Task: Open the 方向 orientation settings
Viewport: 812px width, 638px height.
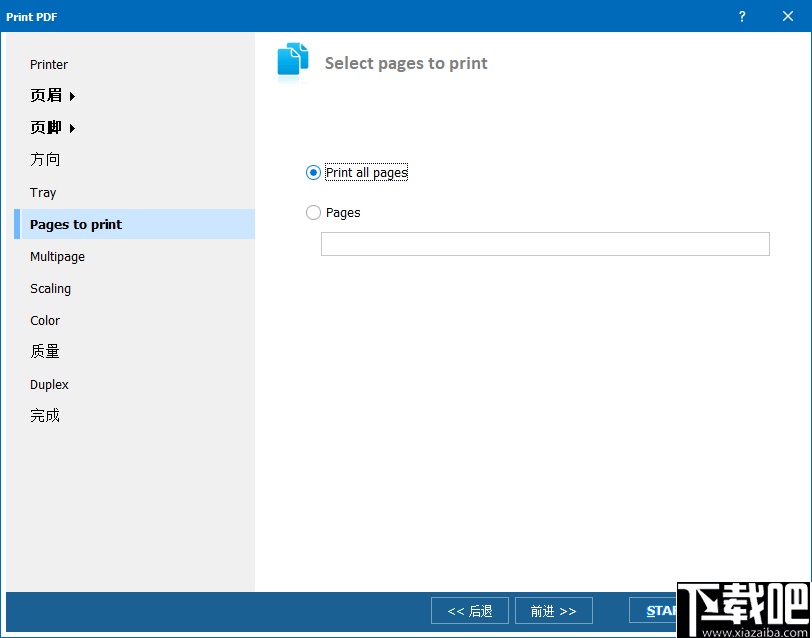Action: (44, 159)
